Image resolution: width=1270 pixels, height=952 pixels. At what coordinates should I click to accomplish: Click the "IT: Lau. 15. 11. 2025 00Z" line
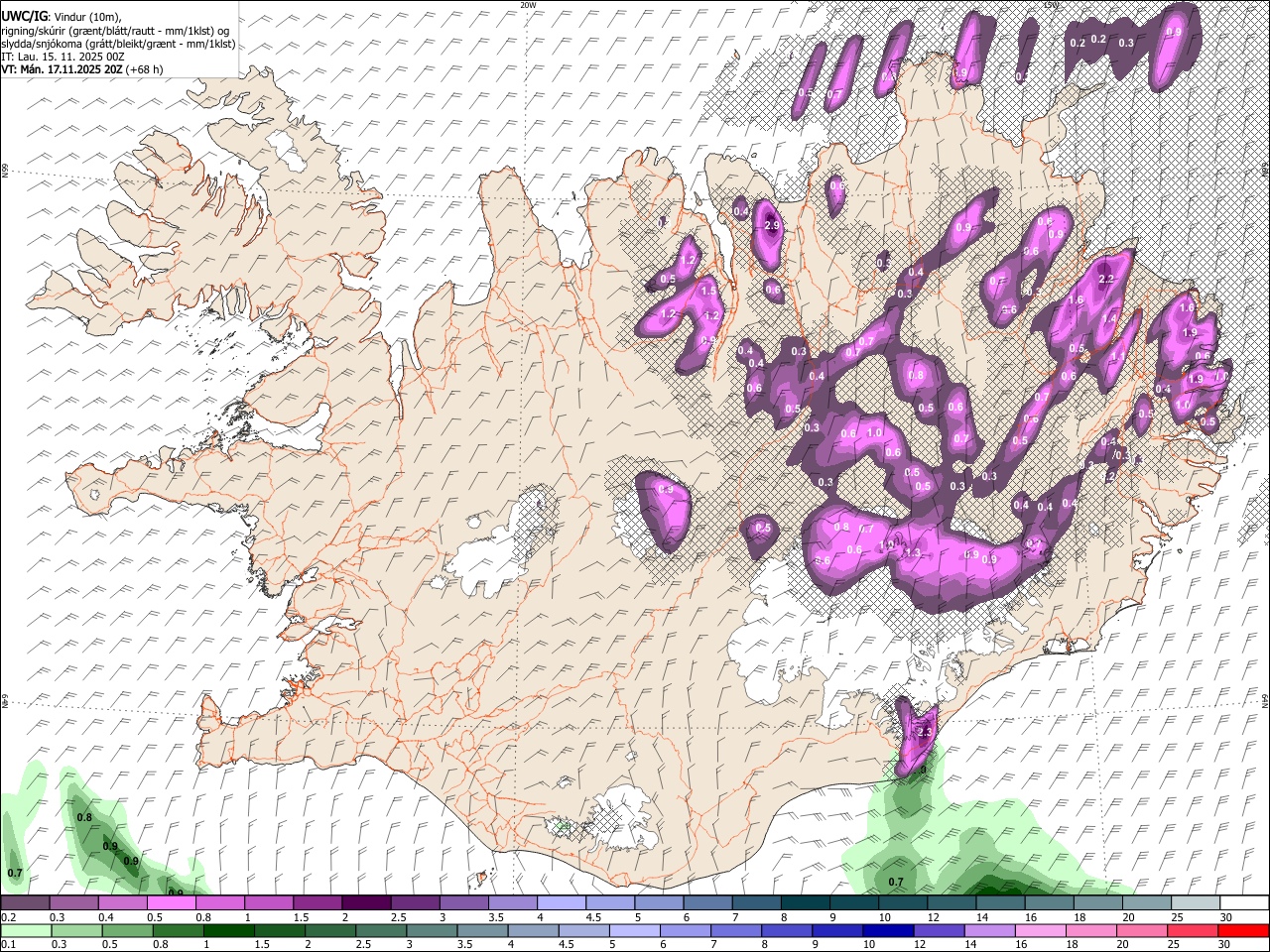click(63, 57)
